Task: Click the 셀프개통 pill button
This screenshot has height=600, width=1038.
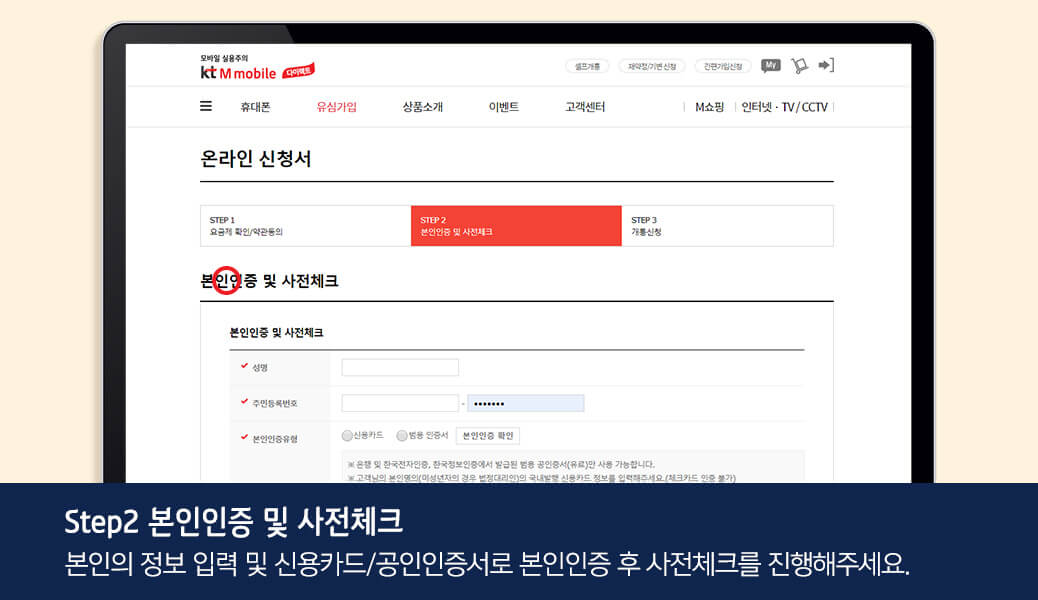Action: [x=587, y=66]
